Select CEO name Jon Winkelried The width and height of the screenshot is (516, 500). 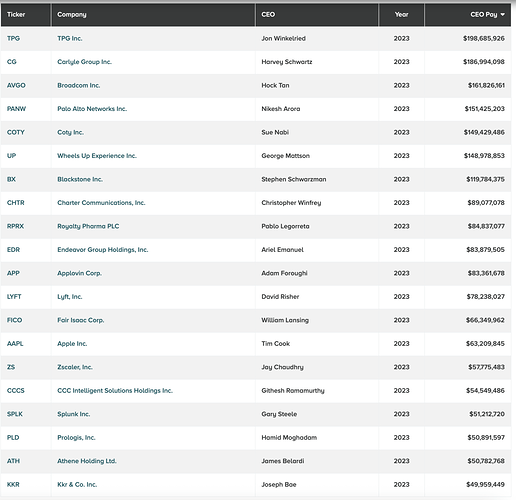click(x=283, y=38)
